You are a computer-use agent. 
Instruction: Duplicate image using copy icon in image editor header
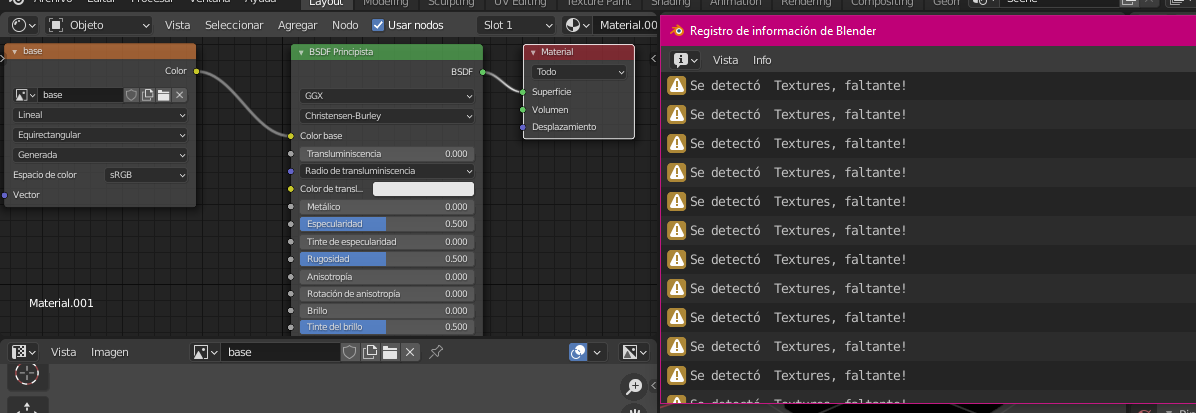(x=370, y=352)
